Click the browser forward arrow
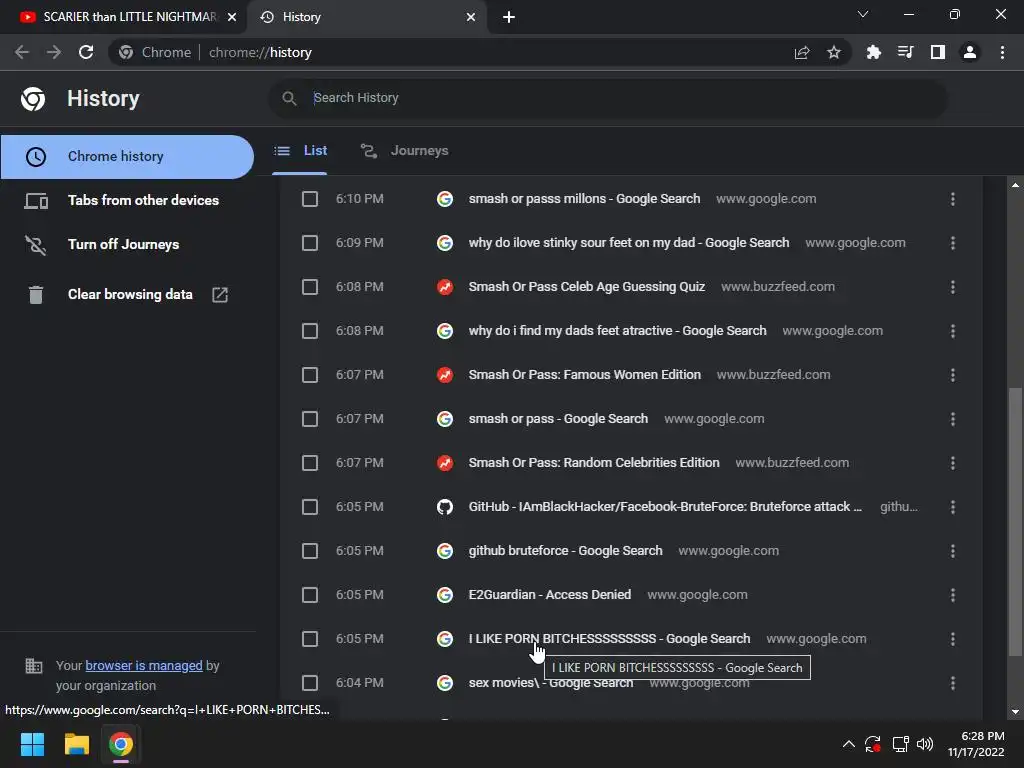This screenshot has width=1024, height=768. (54, 52)
